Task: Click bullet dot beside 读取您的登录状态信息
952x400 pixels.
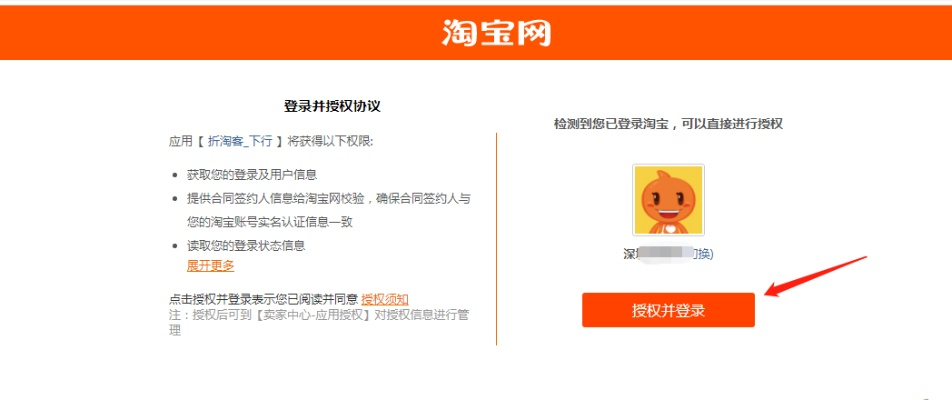Action: 175,246
